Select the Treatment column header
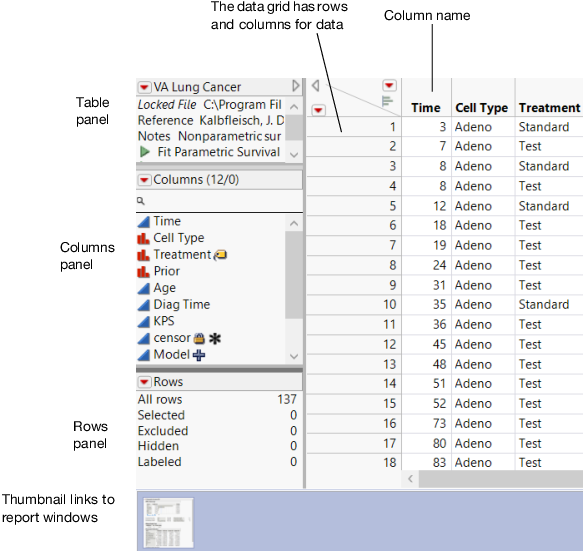 pyautogui.click(x=550, y=108)
